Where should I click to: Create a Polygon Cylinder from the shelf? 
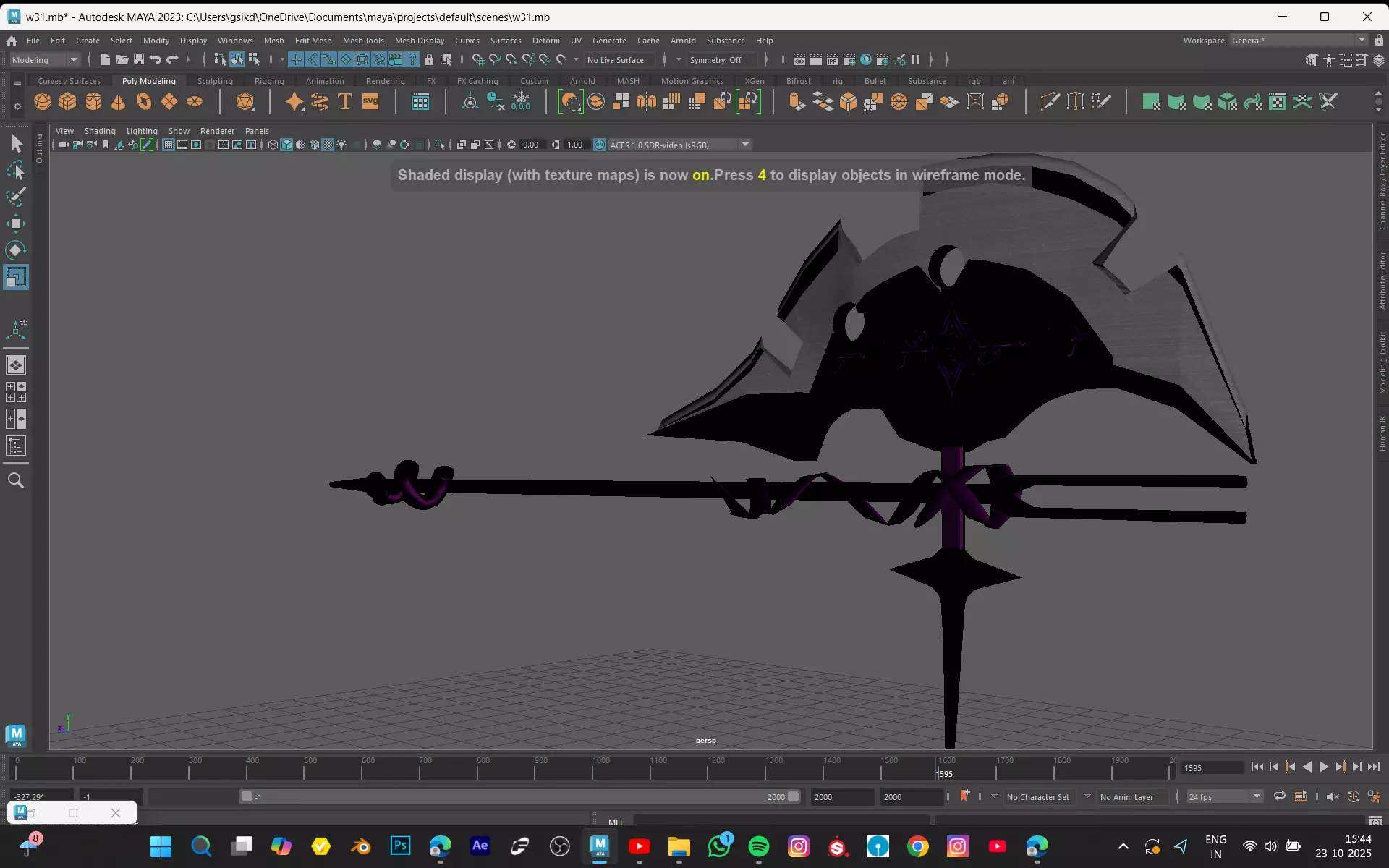coord(93,102)
